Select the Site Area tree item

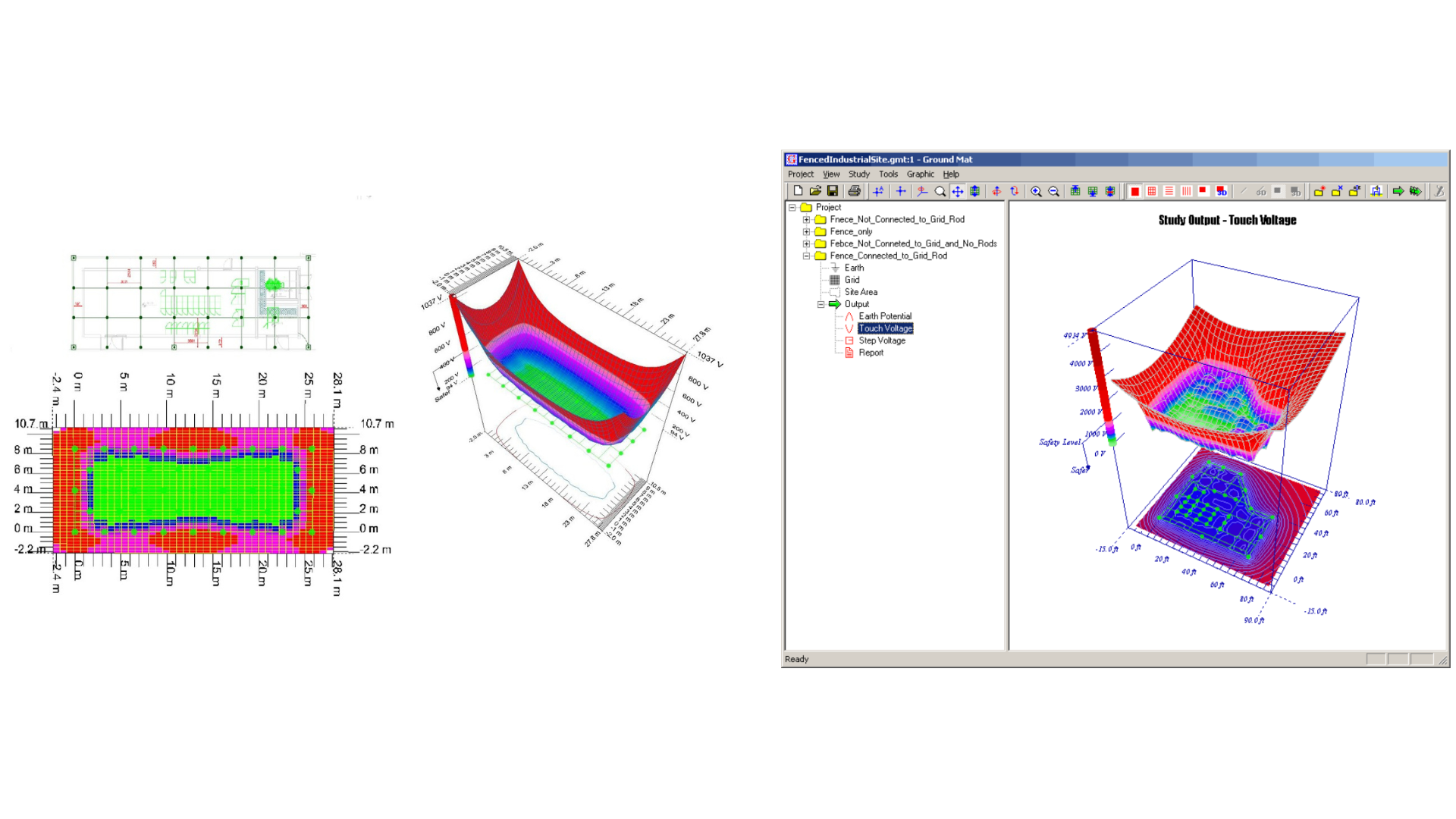pyautogui.click(x=861, y=292)
